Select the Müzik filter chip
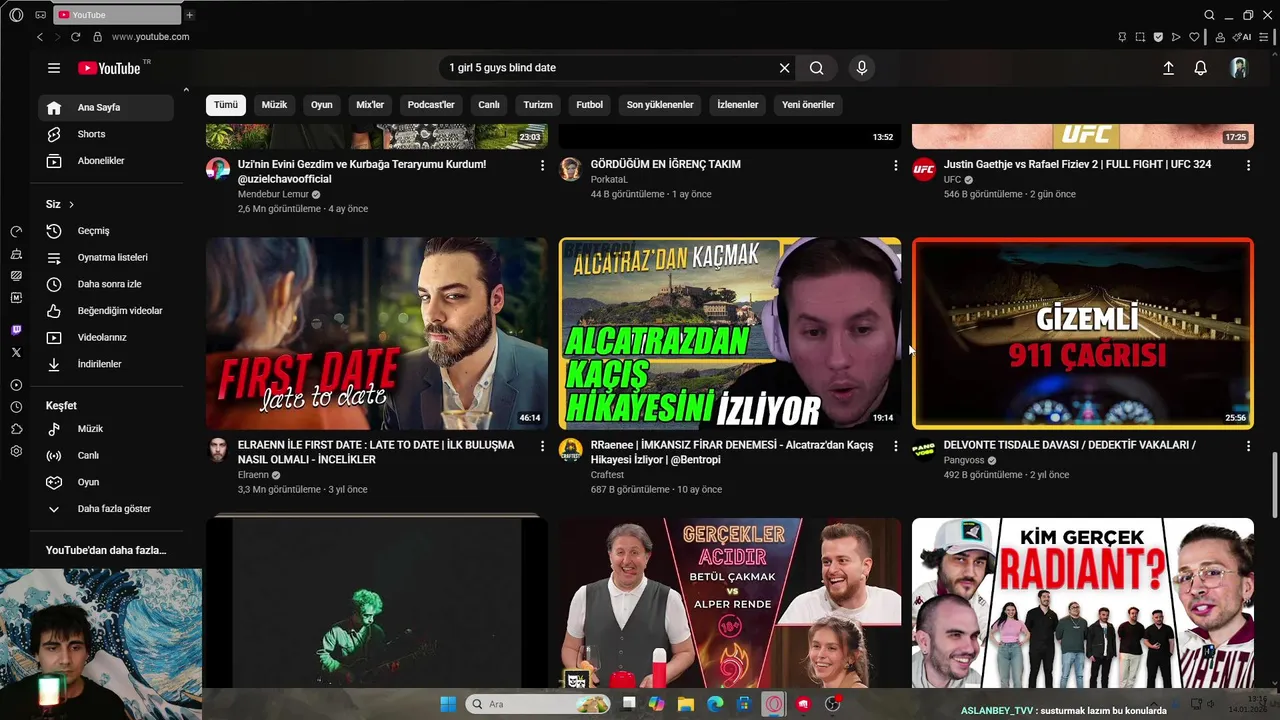The image size is (1280, 720). tap(274, 105)
